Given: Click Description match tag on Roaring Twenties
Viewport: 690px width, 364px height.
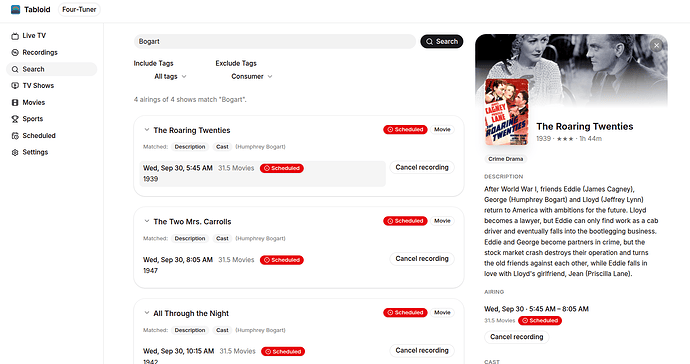Looking at the screenshot, I should pyautogui.click(x=190, y=147).
